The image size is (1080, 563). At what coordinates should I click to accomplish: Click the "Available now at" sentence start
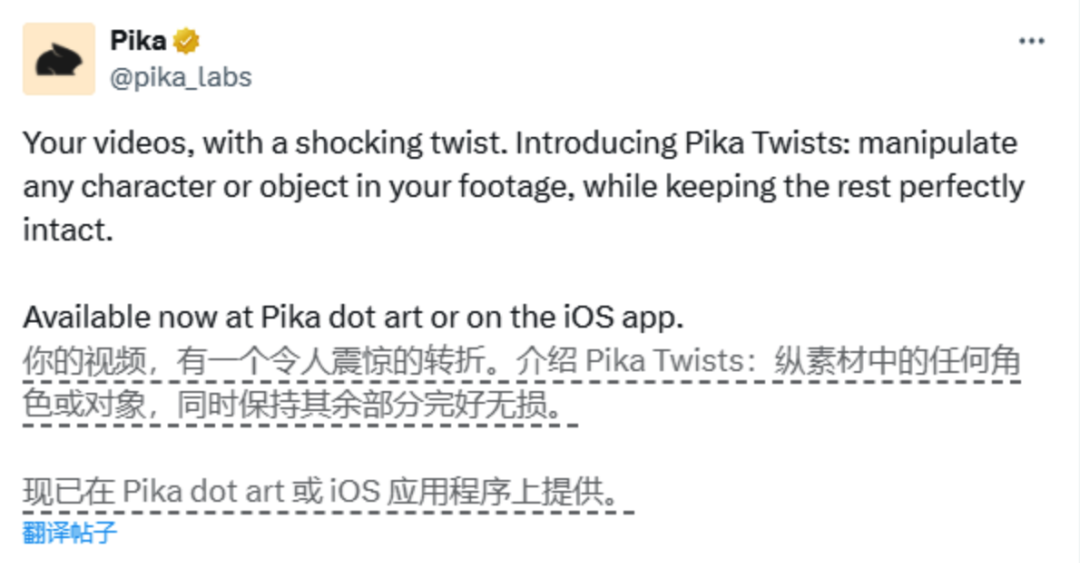tap(138, 318)
